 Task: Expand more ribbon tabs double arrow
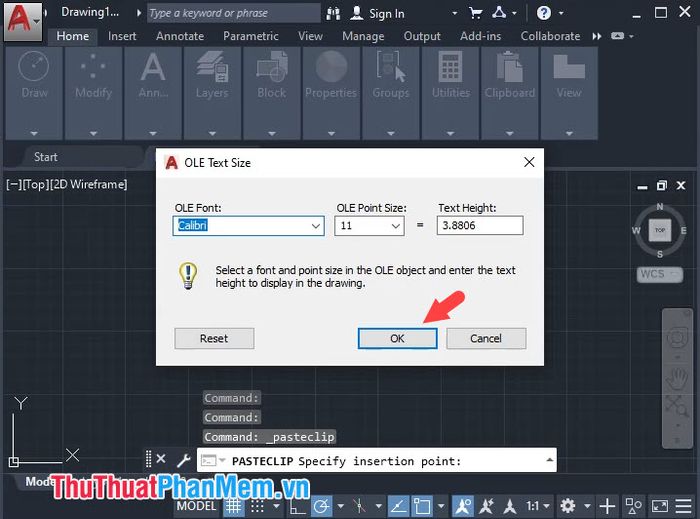[x=597, y=36]
